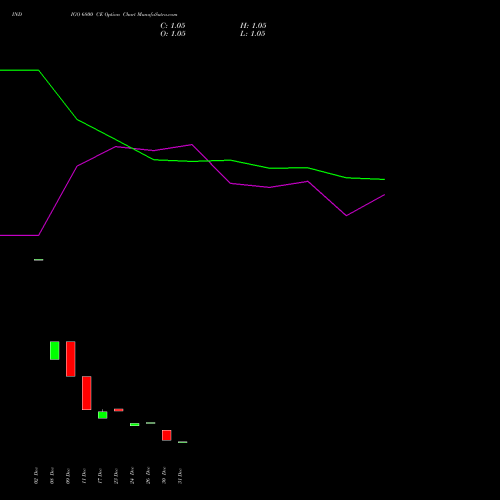Click the 'L: 1.05' low value
The image size is (500, 500).
click(x=253, y=34)
